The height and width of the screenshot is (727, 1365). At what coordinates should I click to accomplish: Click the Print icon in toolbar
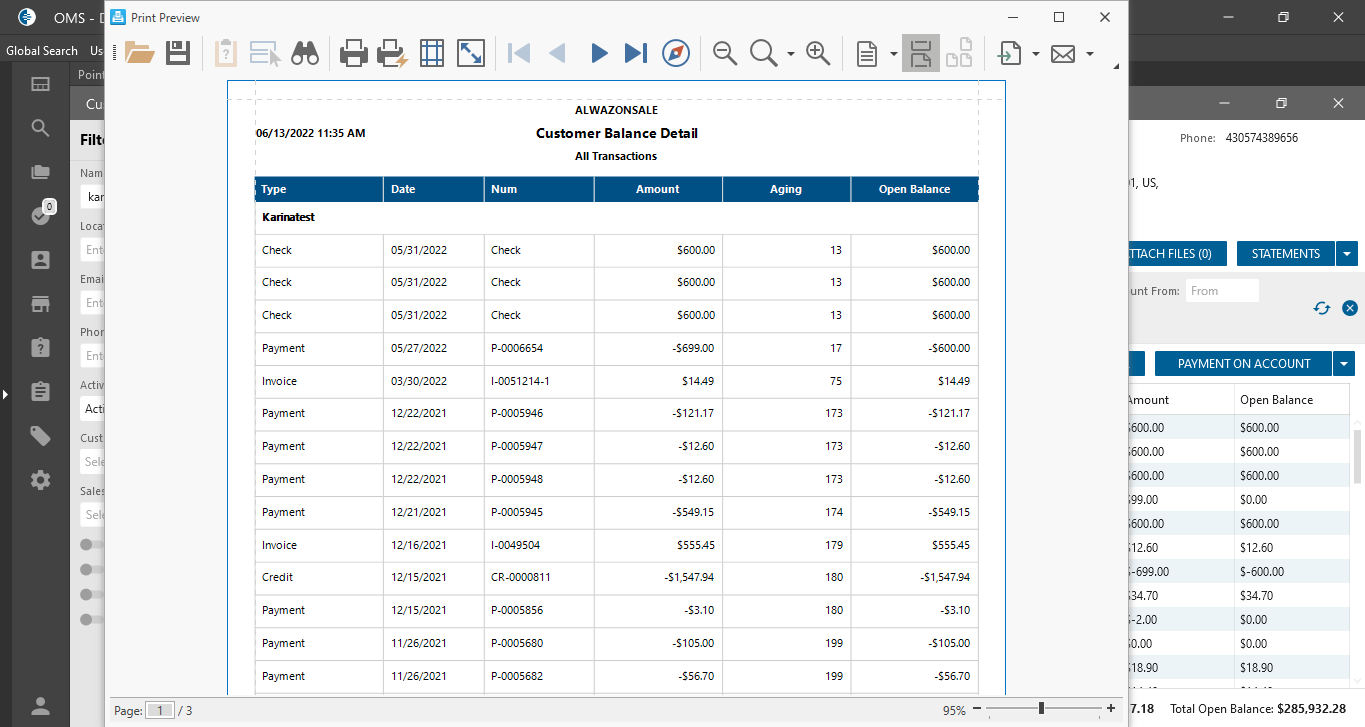pos(354,53)
